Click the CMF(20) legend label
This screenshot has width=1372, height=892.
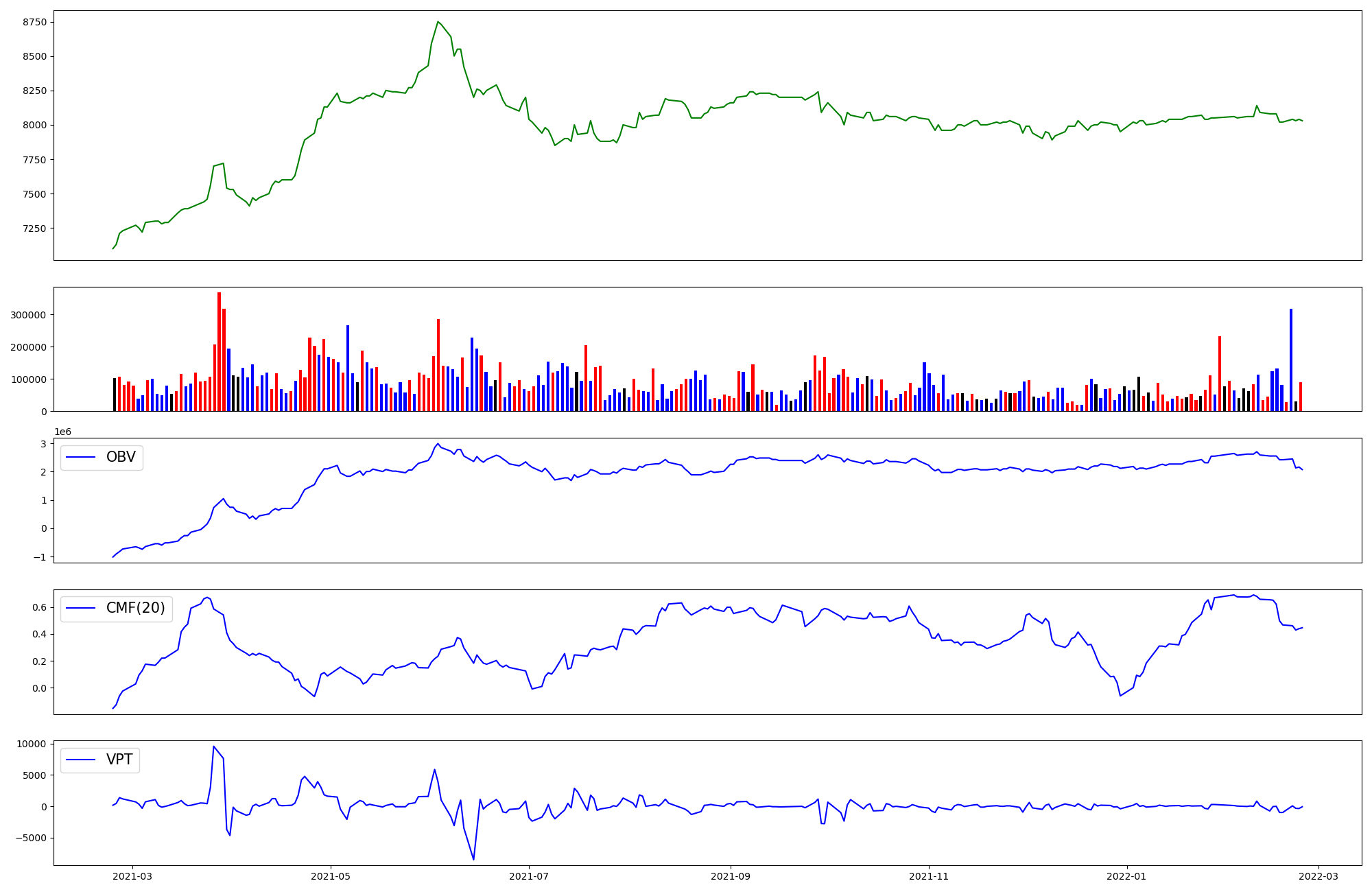(135, 608)
